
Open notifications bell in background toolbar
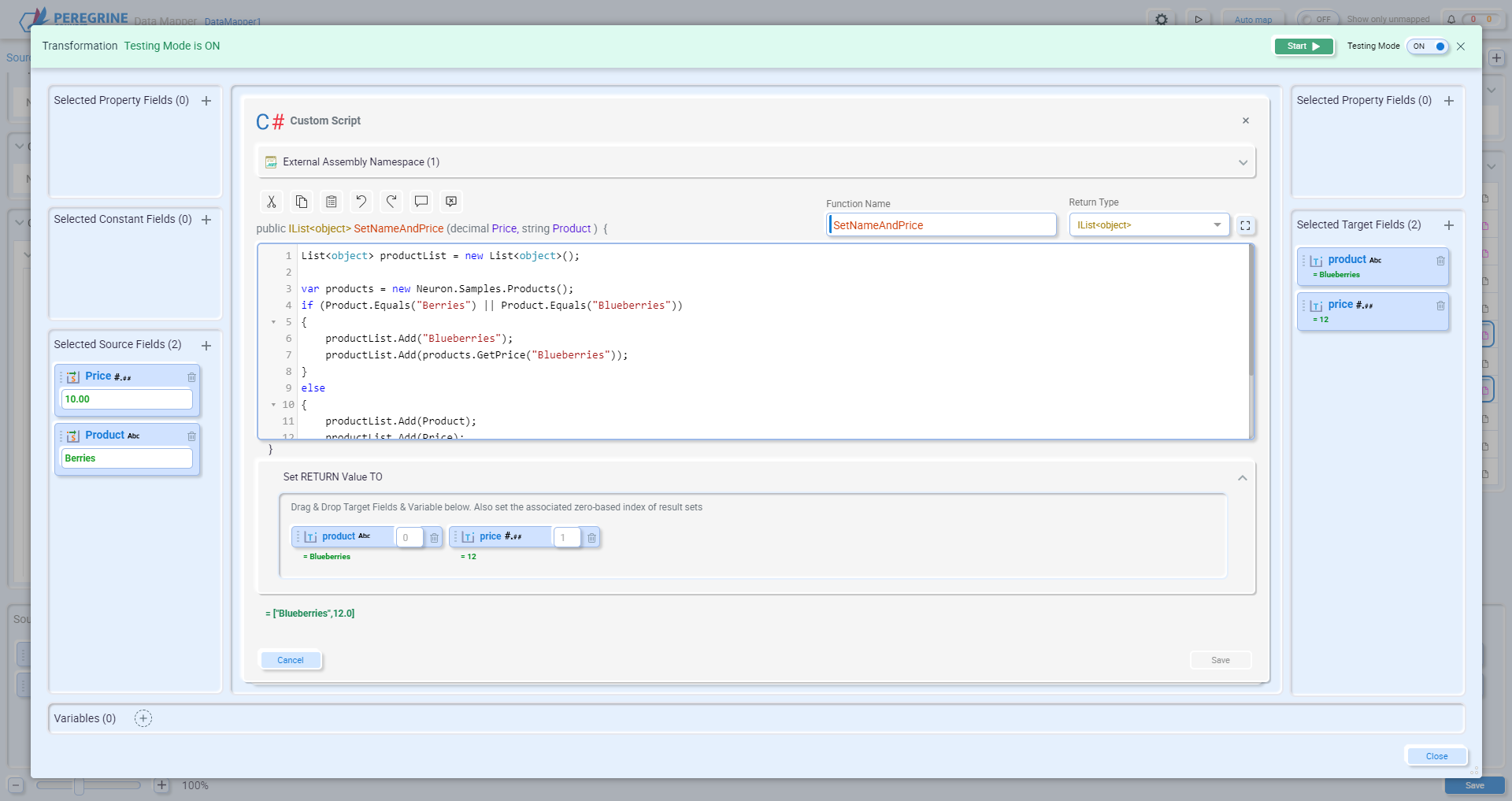[1451, 20]
